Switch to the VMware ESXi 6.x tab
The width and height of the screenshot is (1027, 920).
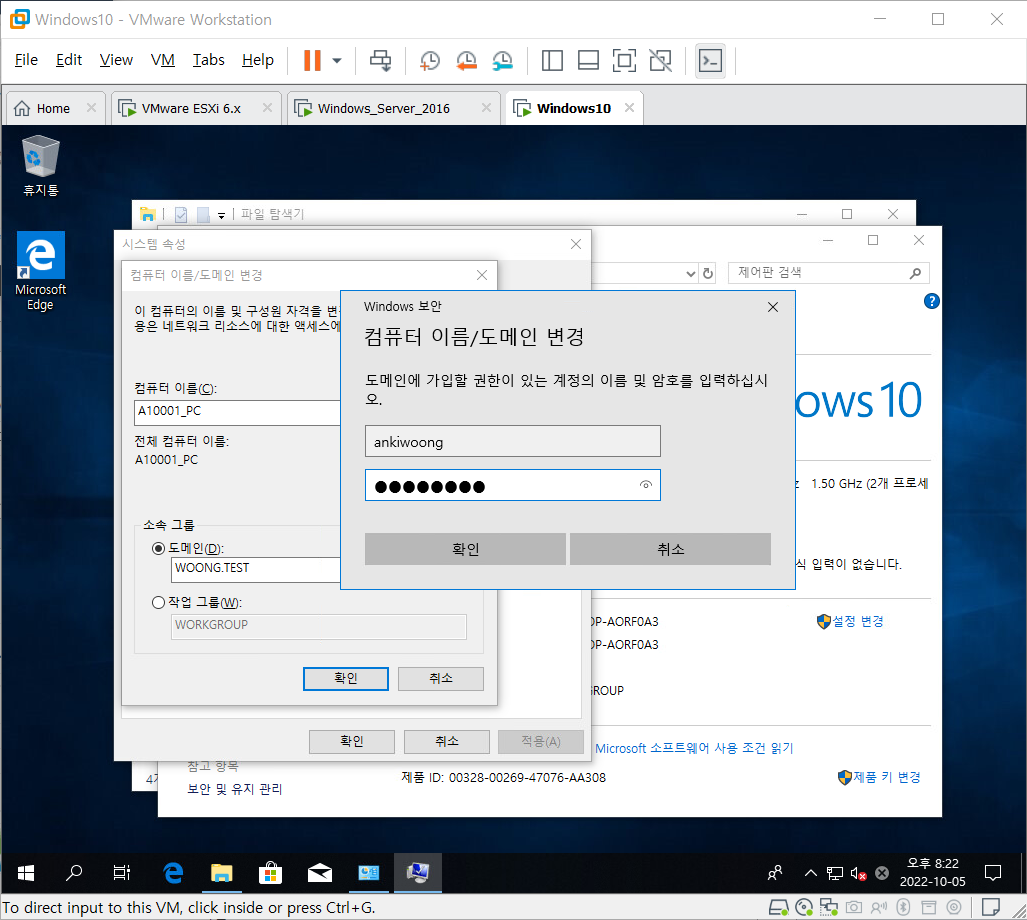pyautogui.click(x=191, y=108)
